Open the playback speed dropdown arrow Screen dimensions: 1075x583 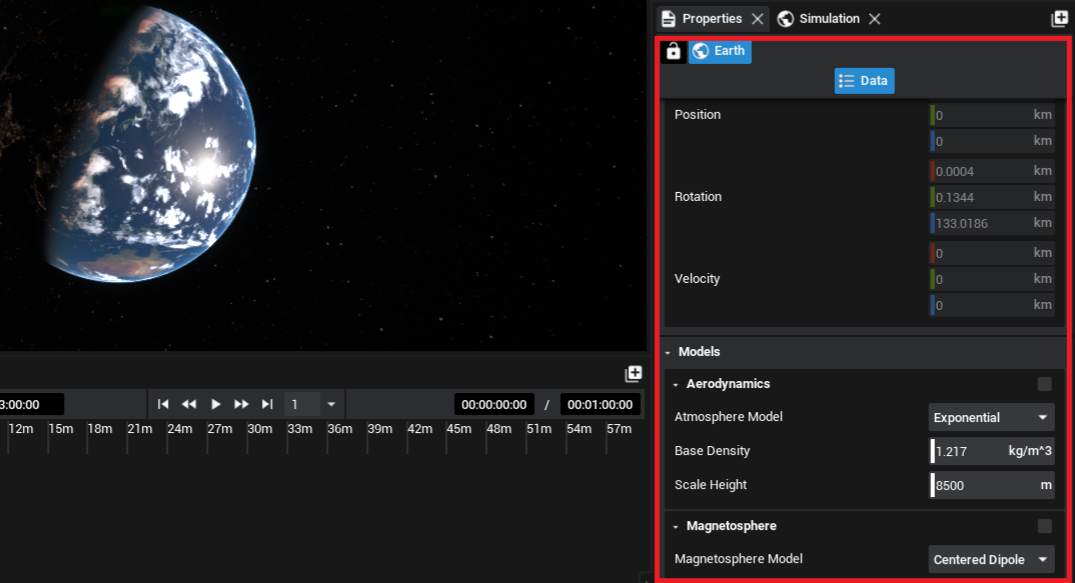click(331, 405)
